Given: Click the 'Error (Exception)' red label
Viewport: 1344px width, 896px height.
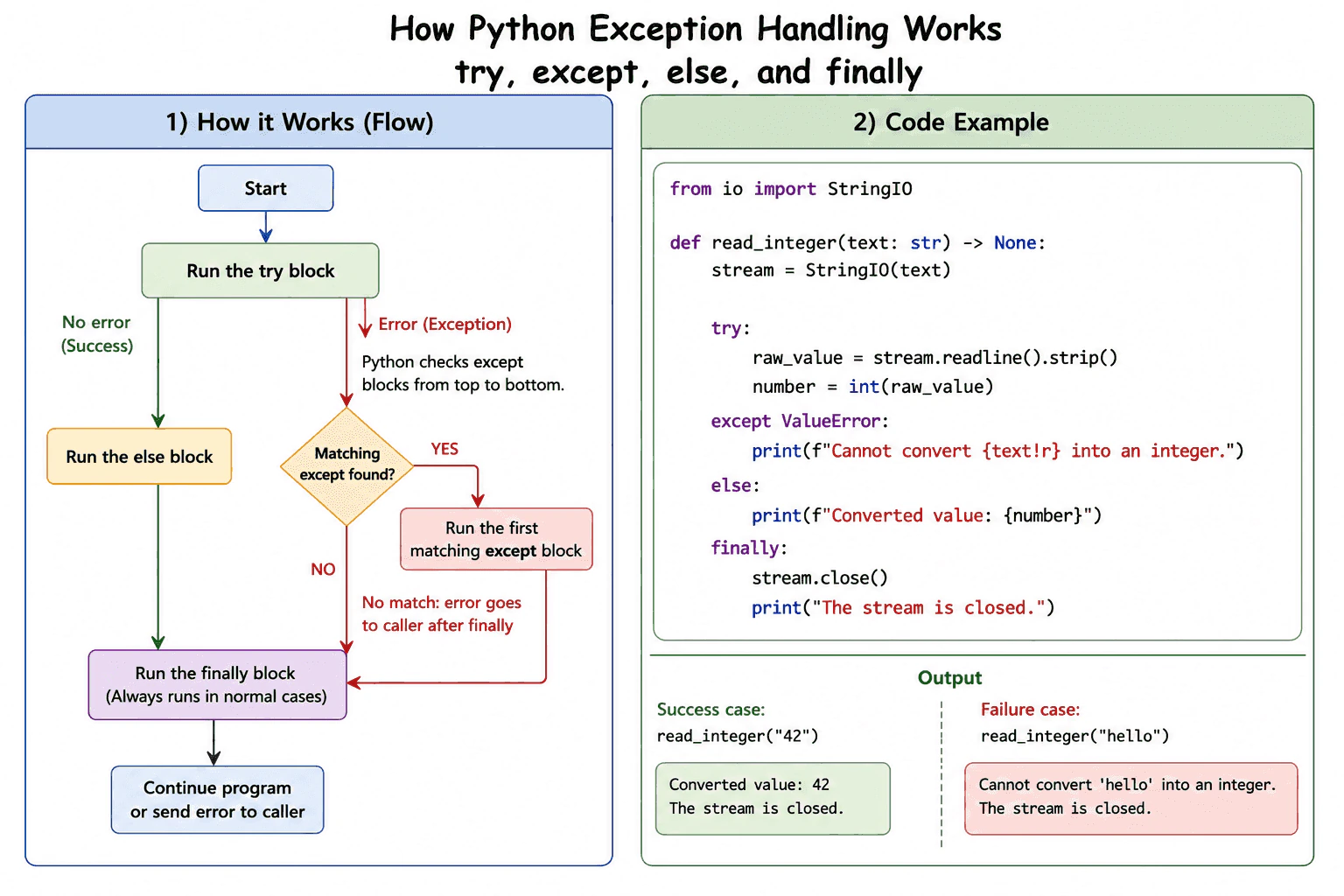Looking at the screenshot, I should [444, 324].
